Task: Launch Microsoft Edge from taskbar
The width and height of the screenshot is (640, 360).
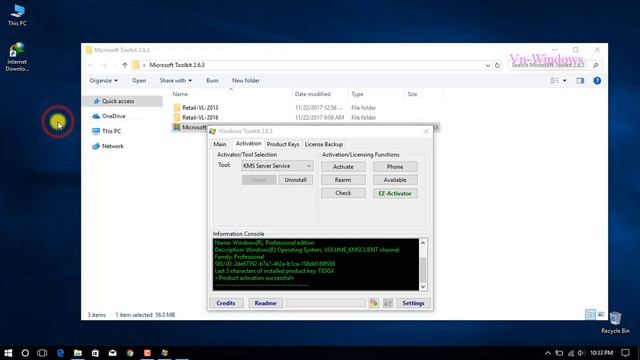Action: point(60,353)
